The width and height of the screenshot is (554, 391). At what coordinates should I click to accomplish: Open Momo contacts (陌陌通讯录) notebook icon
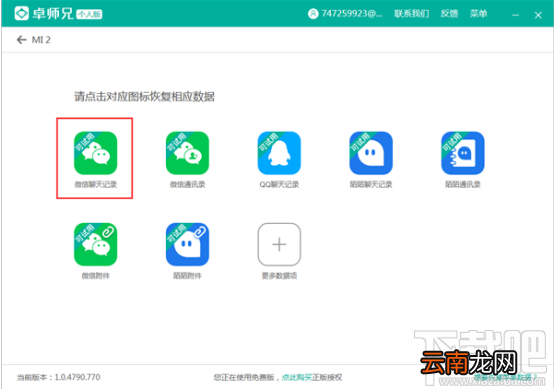(x=463, y=153)
